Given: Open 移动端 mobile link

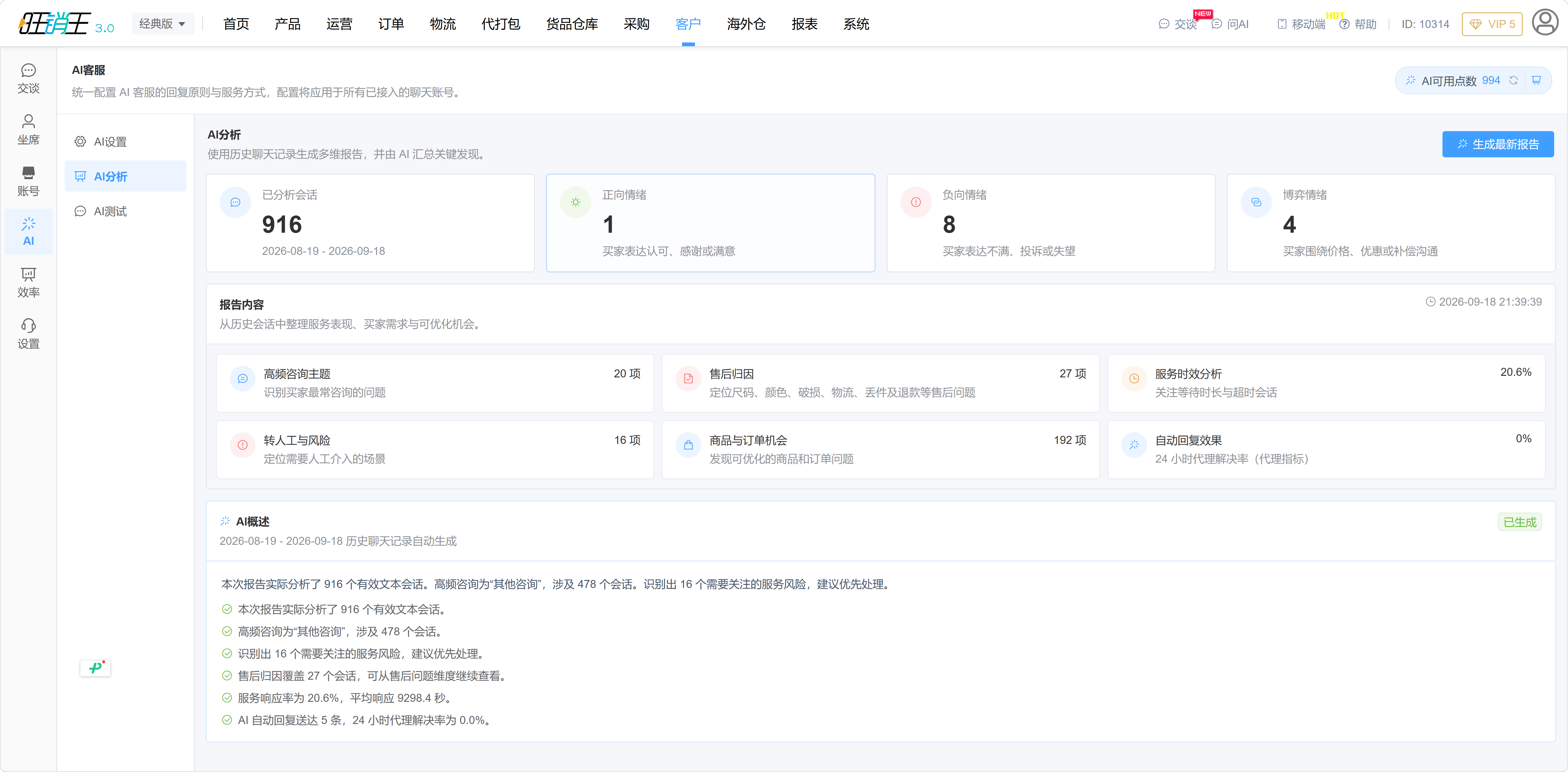Looking at the screenshot, I should tap(1301, 24).
